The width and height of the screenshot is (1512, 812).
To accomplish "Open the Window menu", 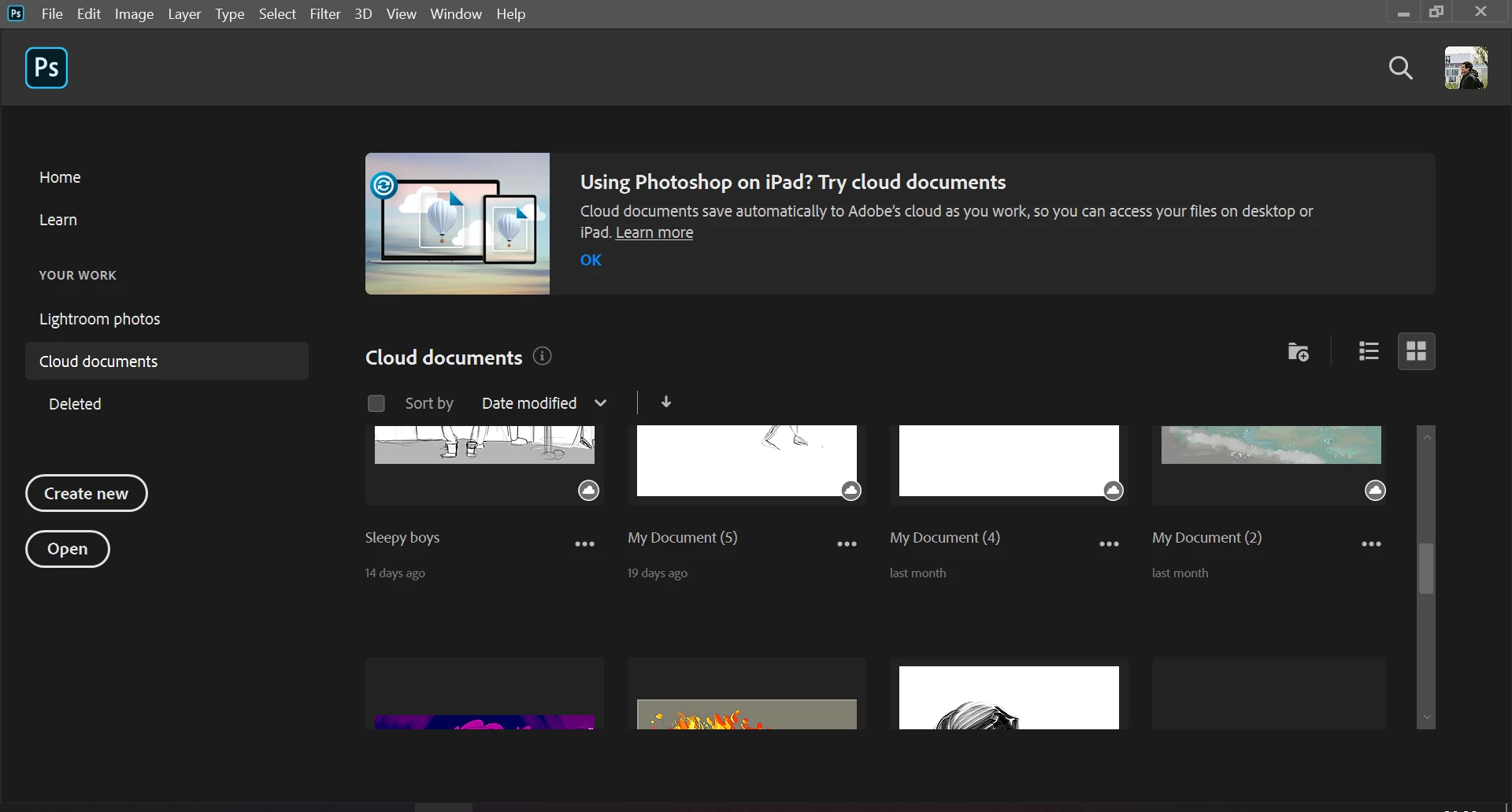I will [x=456, y=14].
